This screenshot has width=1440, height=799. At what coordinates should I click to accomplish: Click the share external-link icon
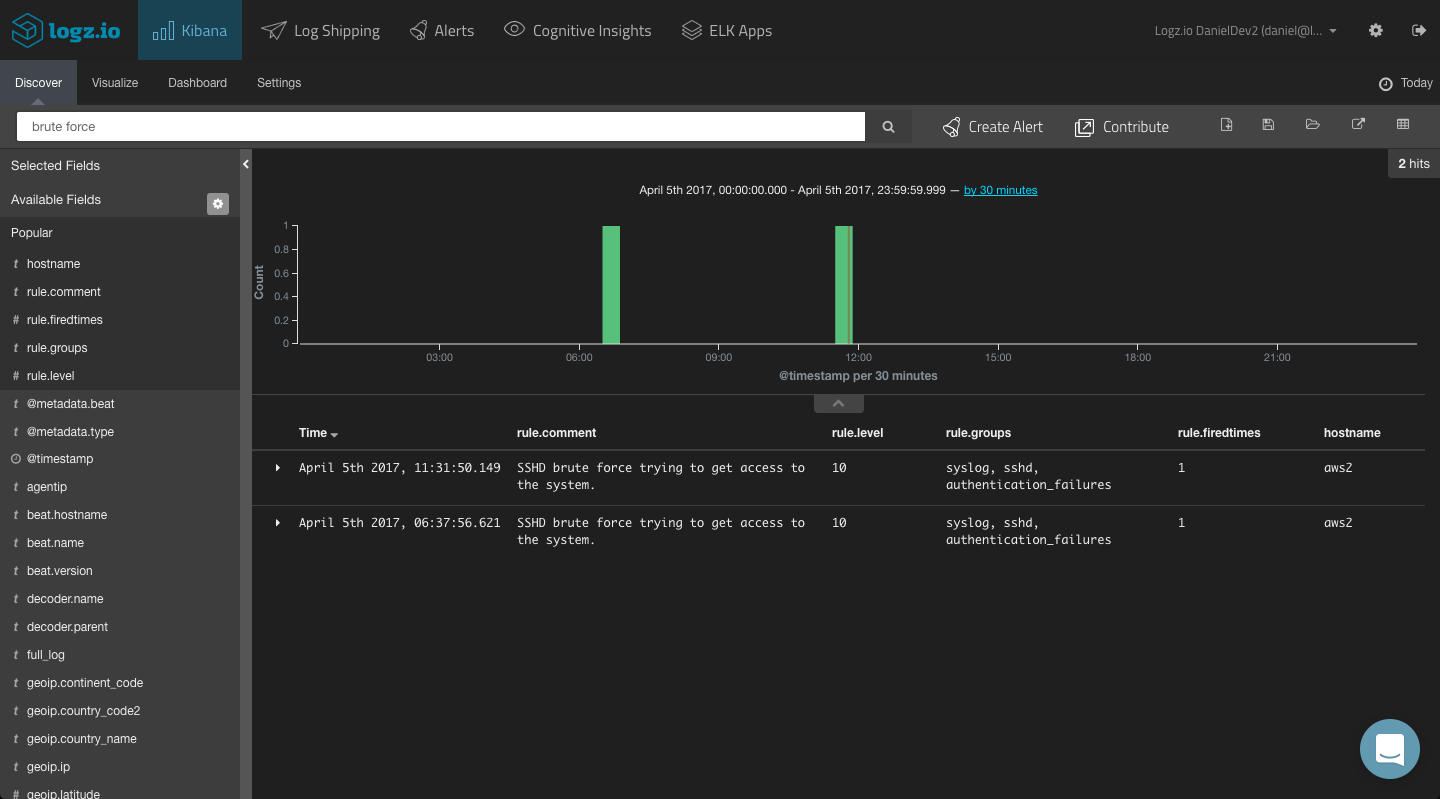[x=1358, y=125]
